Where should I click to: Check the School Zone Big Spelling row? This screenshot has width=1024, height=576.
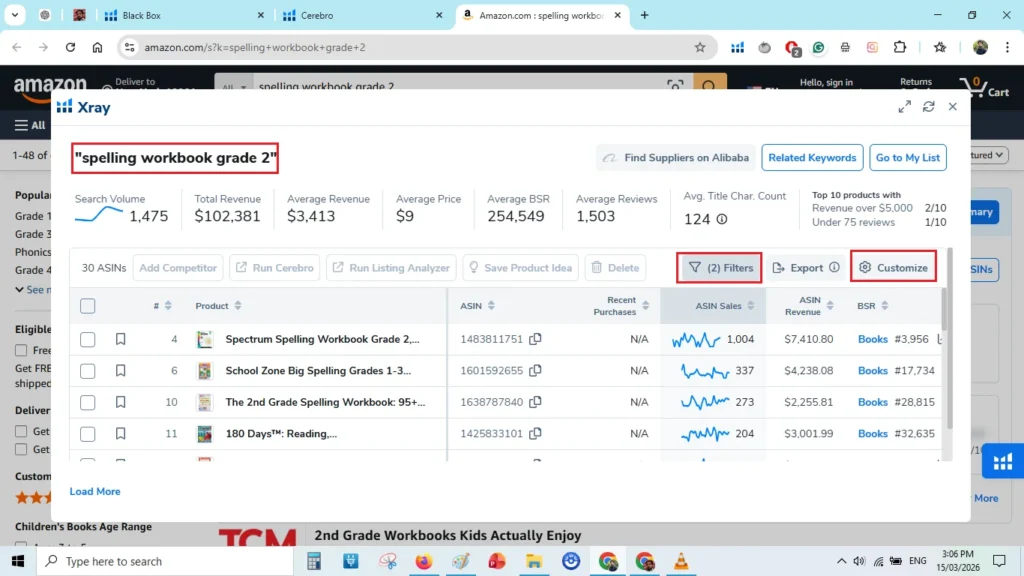(87, 370)
